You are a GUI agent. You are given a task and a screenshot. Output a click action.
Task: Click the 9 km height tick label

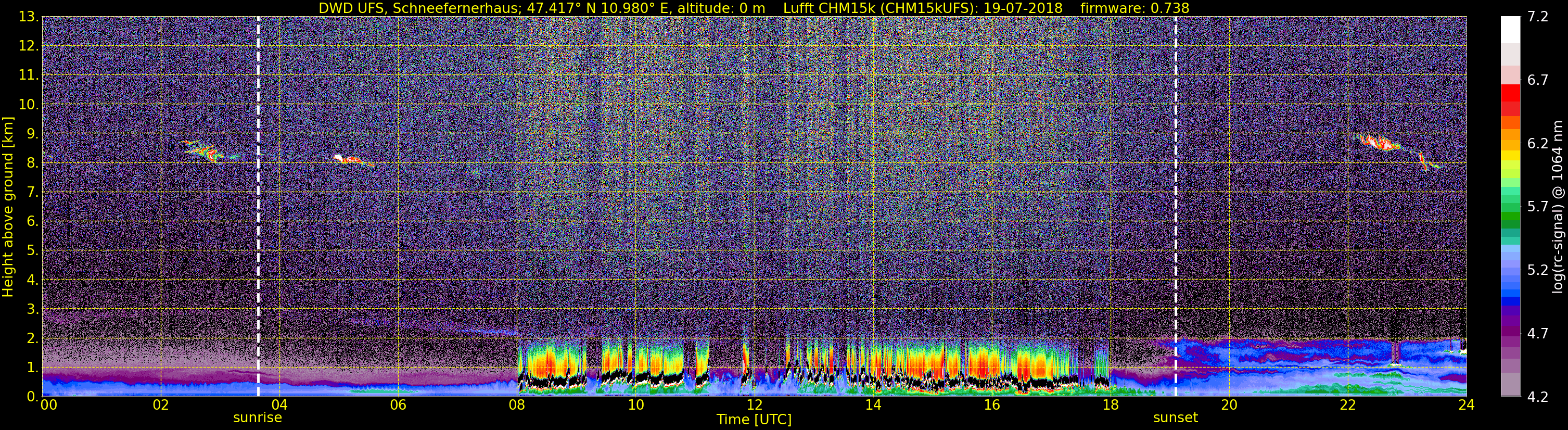[x=32, y=134]
